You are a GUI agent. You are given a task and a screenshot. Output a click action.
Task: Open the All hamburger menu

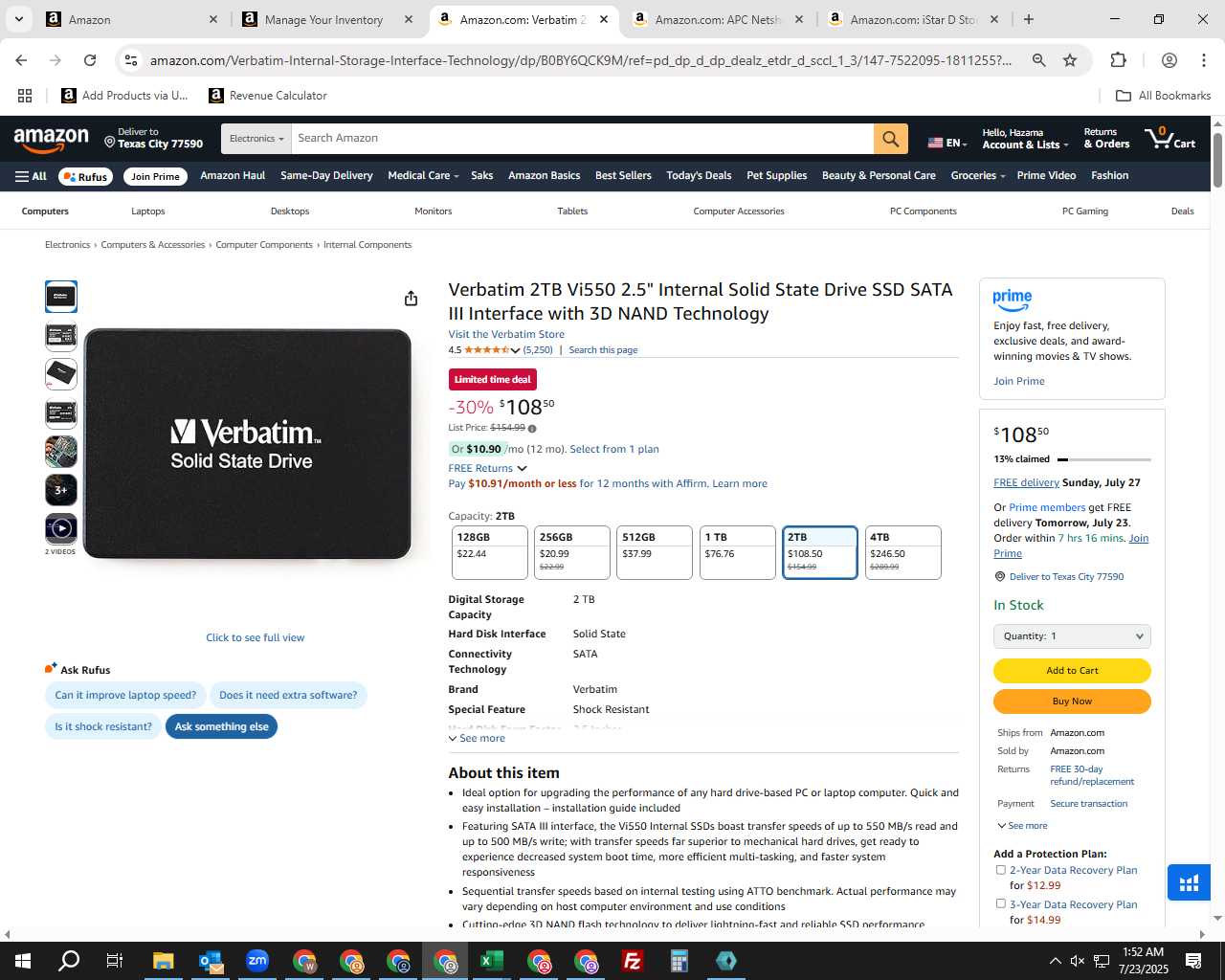31,176
